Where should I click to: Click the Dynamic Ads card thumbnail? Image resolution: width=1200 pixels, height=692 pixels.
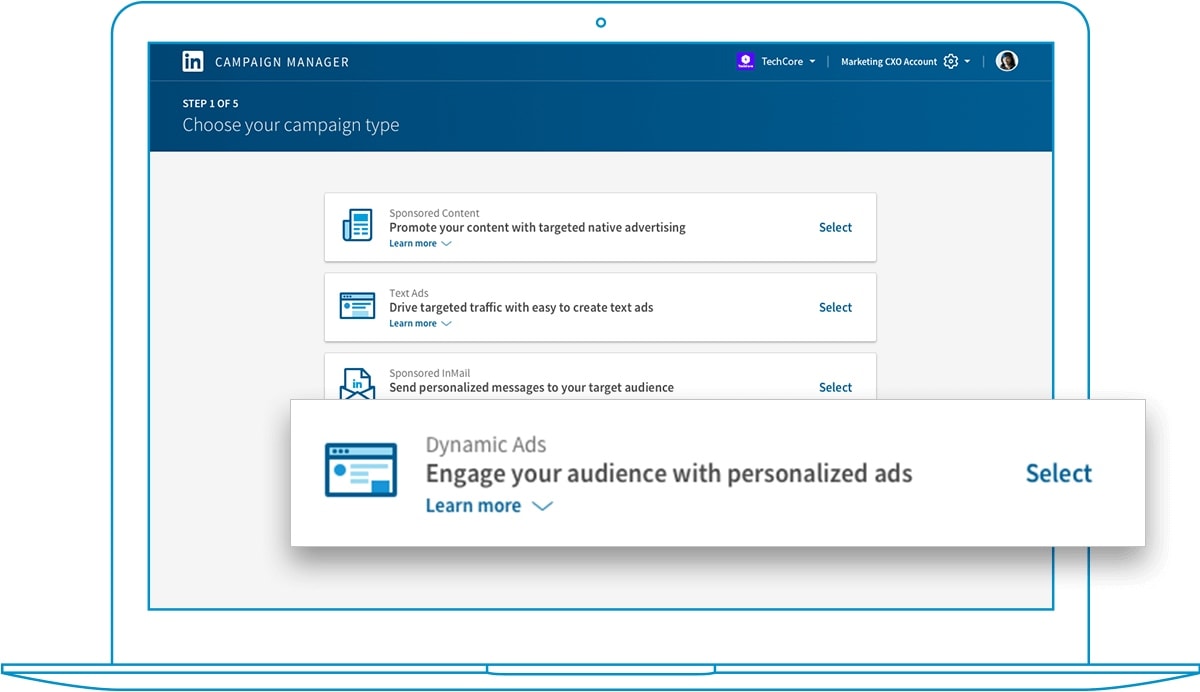coord(361,469)
